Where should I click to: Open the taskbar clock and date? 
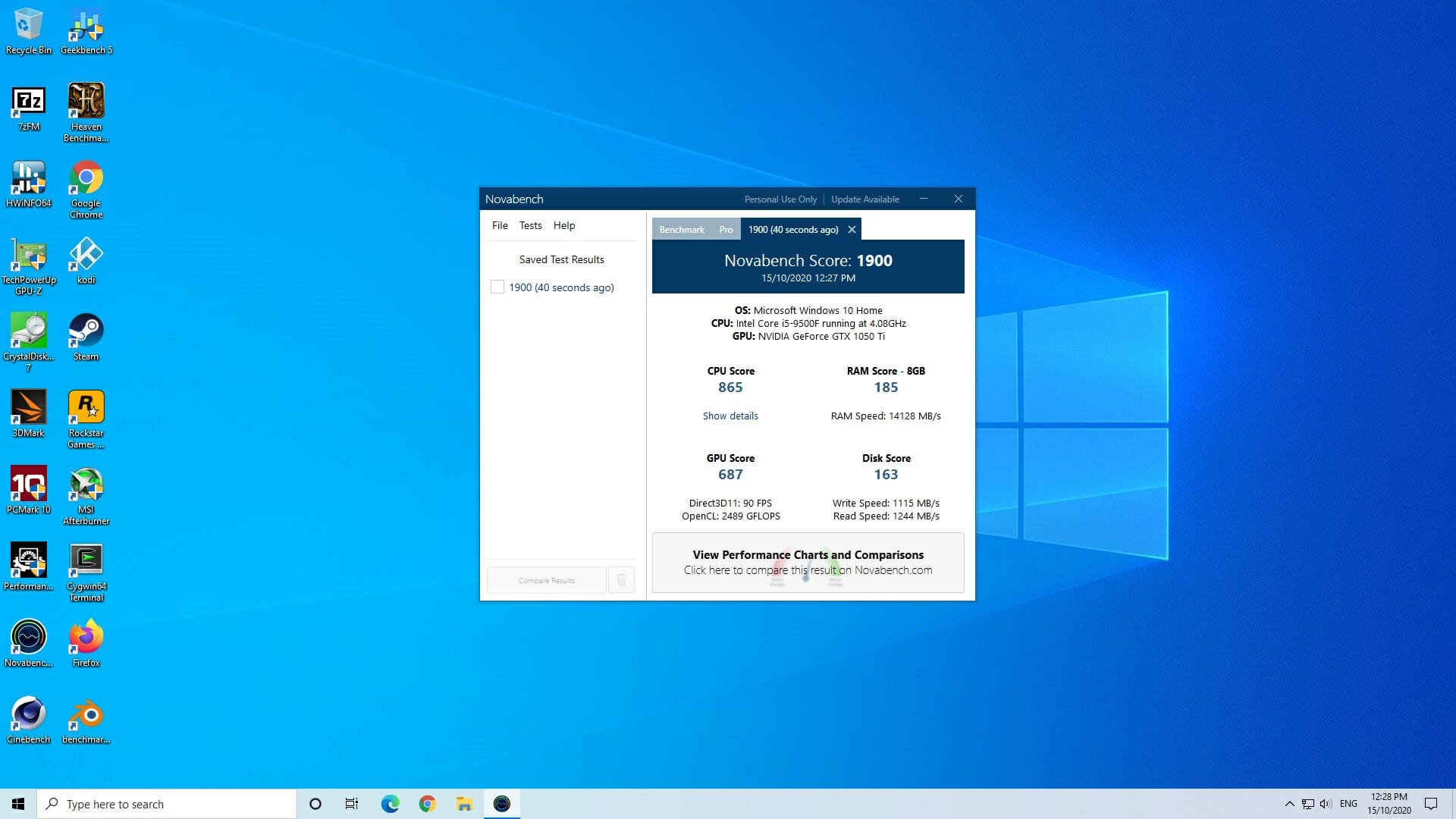(1389, 804)
